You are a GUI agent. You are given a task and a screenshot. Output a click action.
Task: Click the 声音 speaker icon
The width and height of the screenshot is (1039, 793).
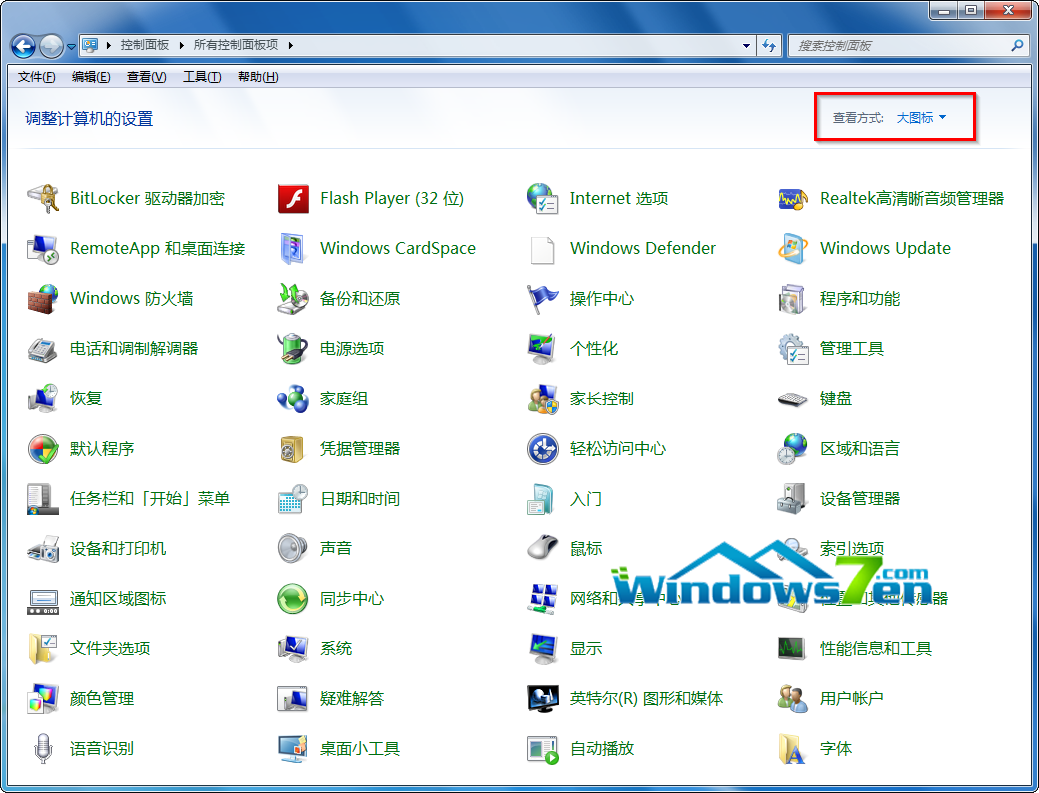tap(293, 549)
